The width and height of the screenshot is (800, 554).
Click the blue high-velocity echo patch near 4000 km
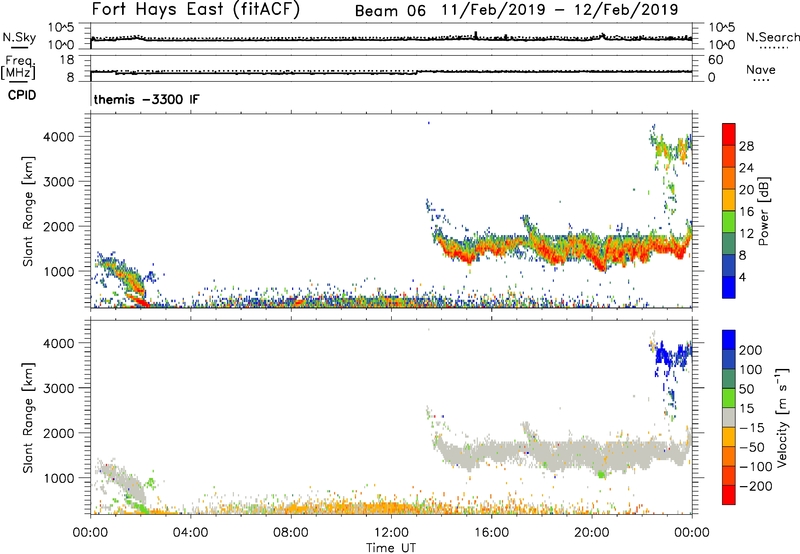tap(672, 355)
